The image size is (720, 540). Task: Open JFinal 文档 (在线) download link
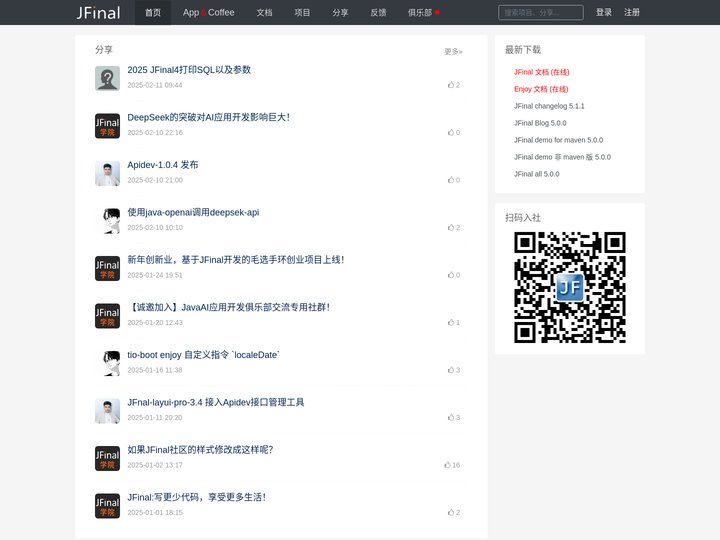(541, 72)
